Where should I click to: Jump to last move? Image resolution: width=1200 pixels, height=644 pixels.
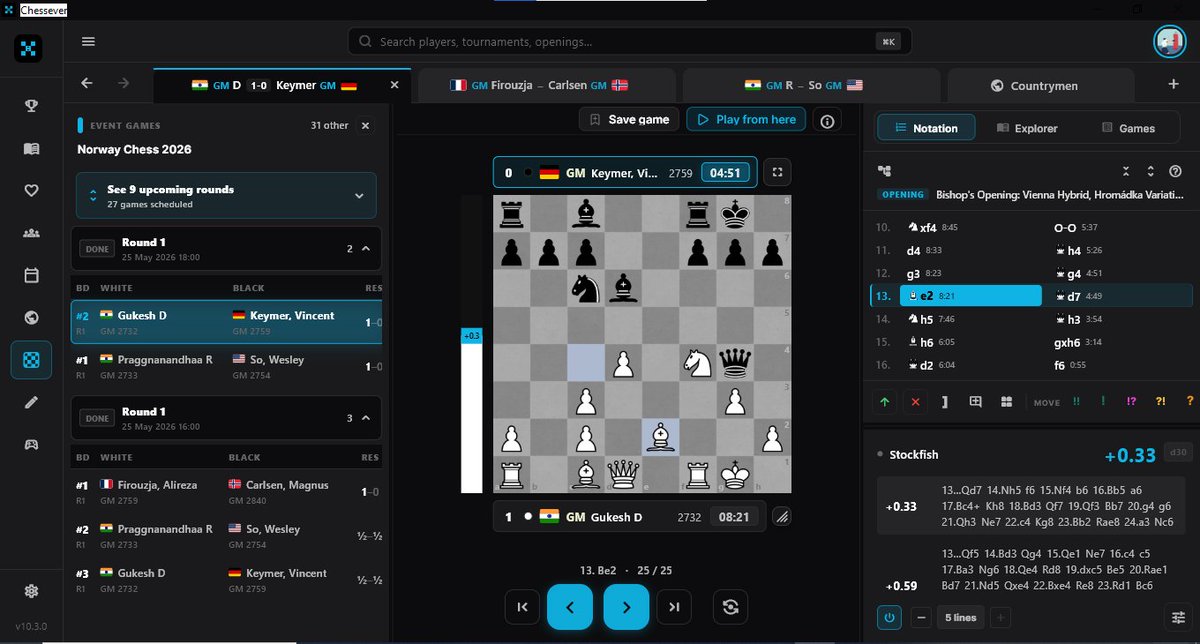coord(674,606)
